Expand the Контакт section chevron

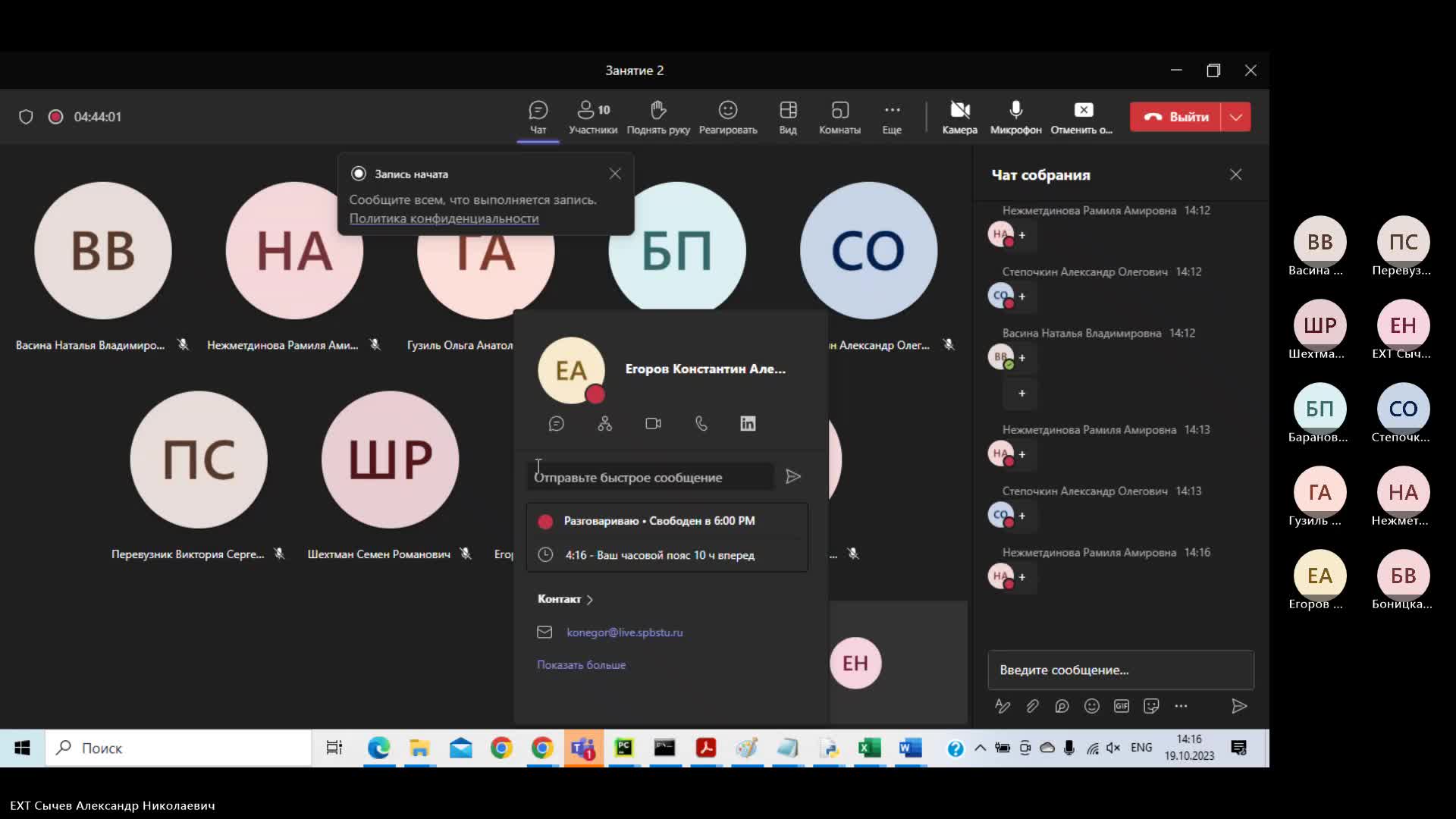tap(589, 600)
